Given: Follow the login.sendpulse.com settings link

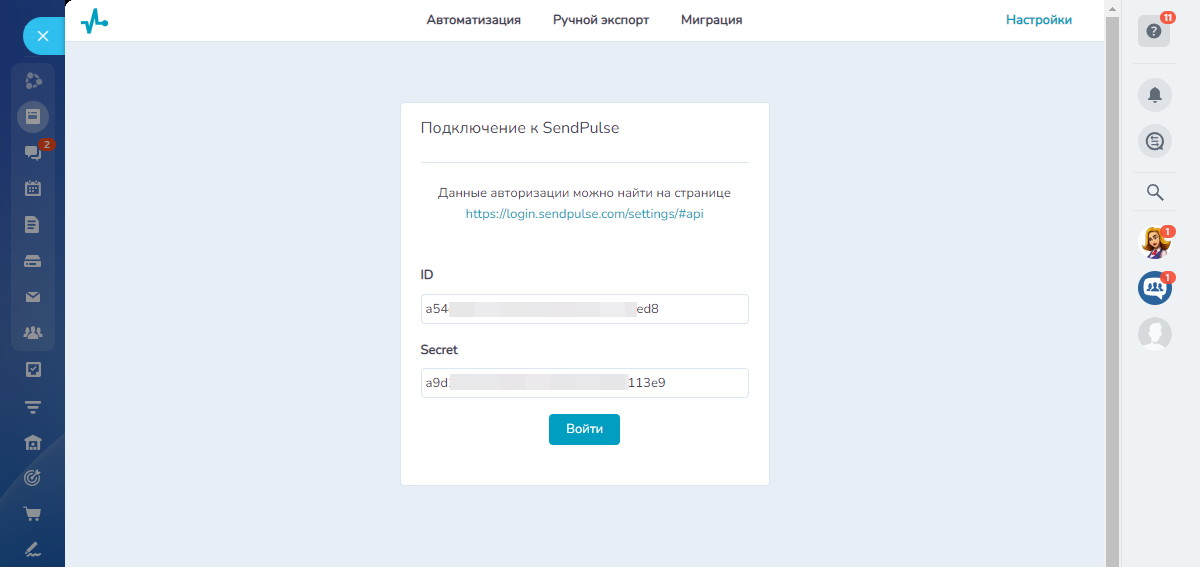Looking at the screenshot, I should click(584, 214).
